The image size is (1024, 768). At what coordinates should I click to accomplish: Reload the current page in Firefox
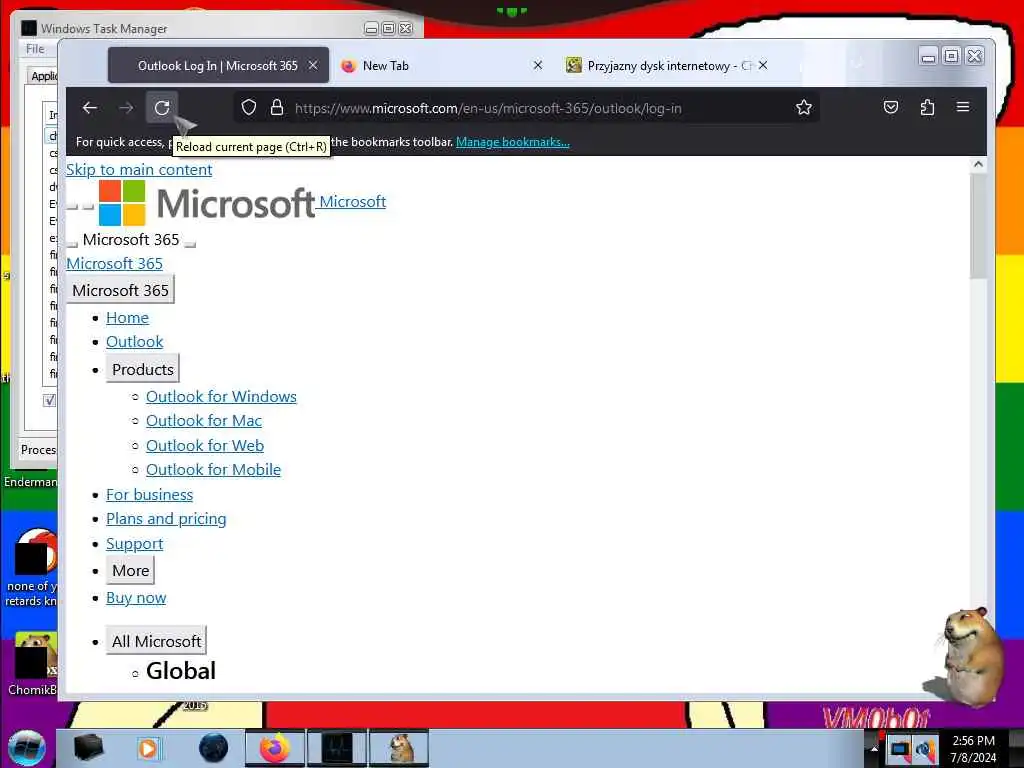[162, 108]
